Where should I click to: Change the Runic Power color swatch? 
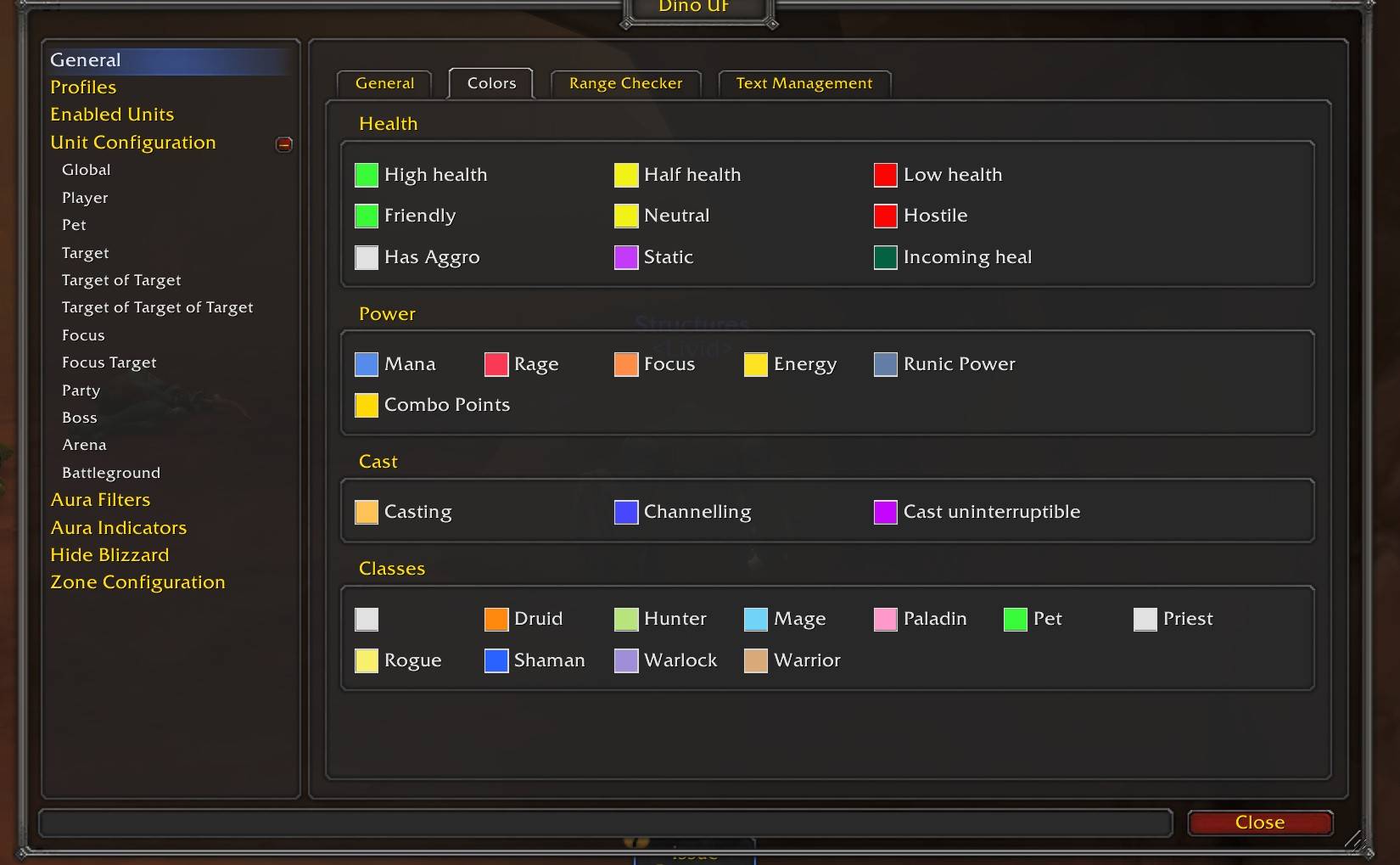pyautogui.click(x=885, y=364)
